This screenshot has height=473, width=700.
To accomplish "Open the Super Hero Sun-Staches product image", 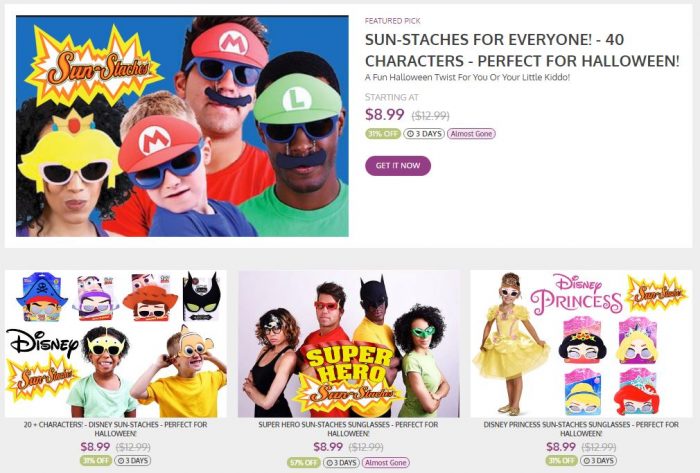I will point(348,343).
